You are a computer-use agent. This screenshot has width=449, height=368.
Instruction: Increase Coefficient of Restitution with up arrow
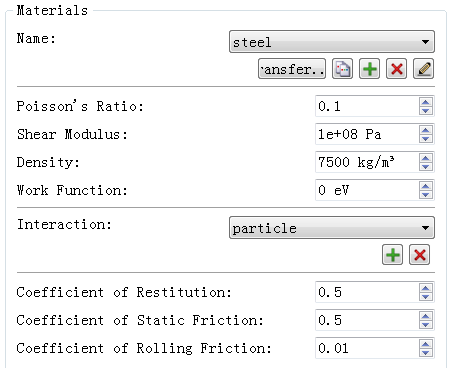pyautogui.click(x=426, y=288)
